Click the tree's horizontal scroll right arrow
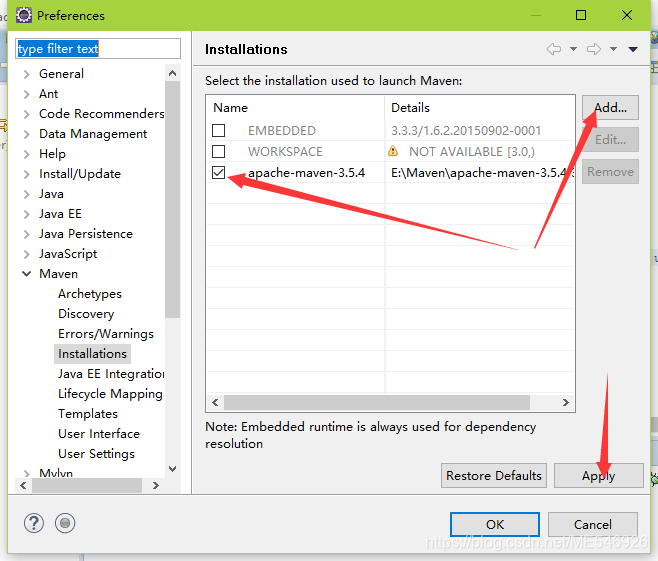 tap(156, 485)
